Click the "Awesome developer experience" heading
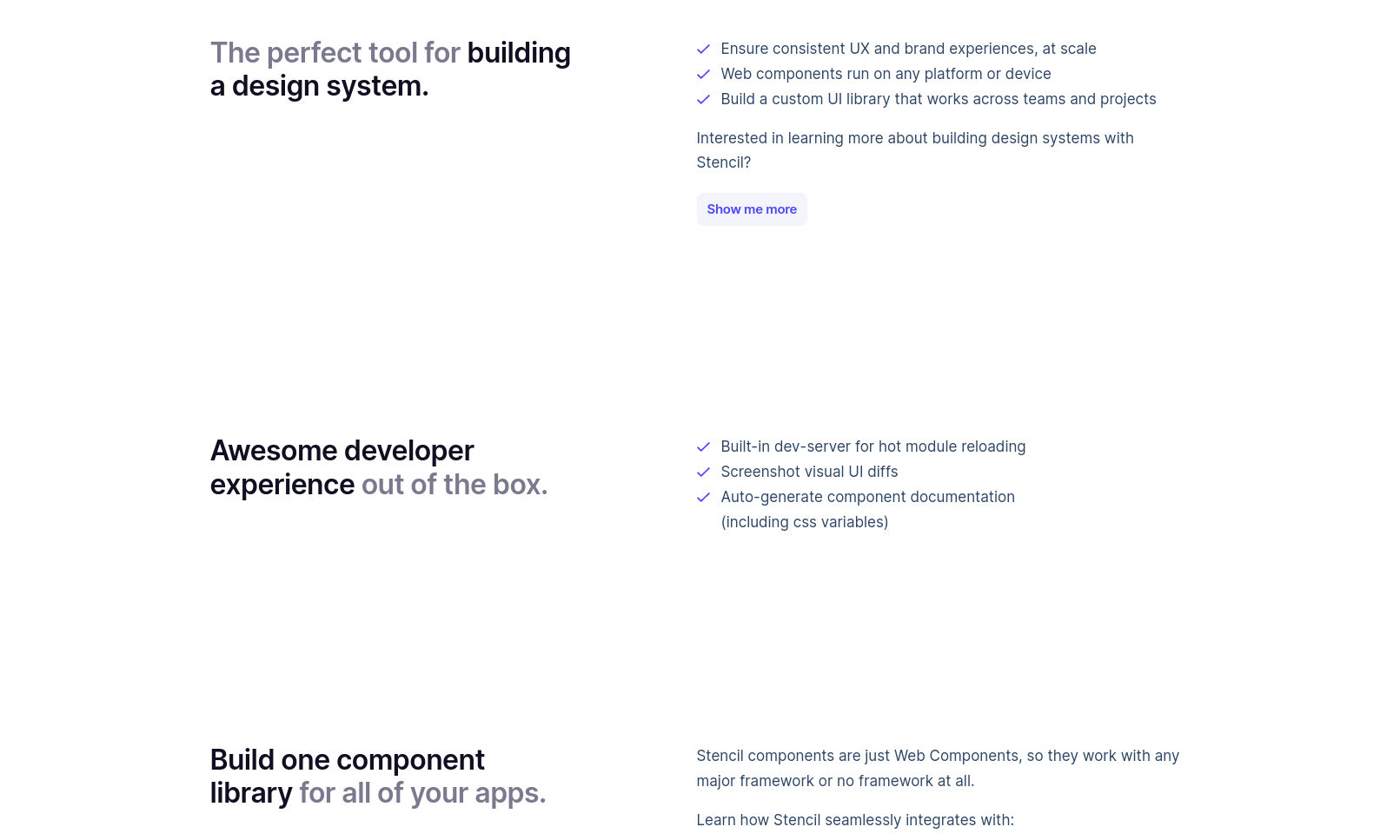This screenshot has height=840, width=1400. click(x=379, y=467)
